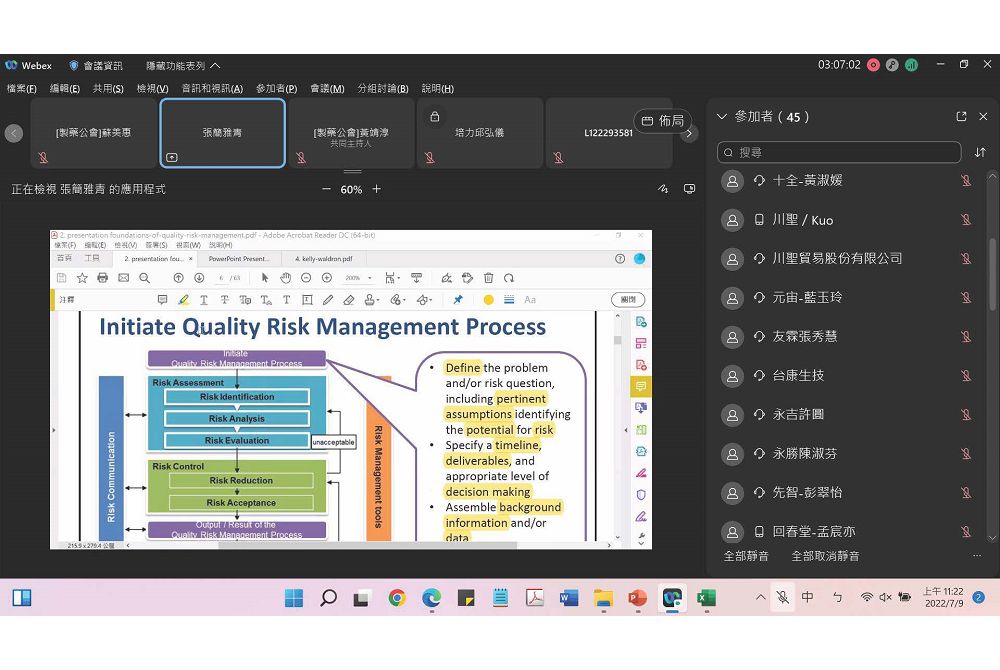The image size is (1000, 670).
Task: Click the participant 搜尋 search field
Action: pyautogui.click(x=839, y=152)
